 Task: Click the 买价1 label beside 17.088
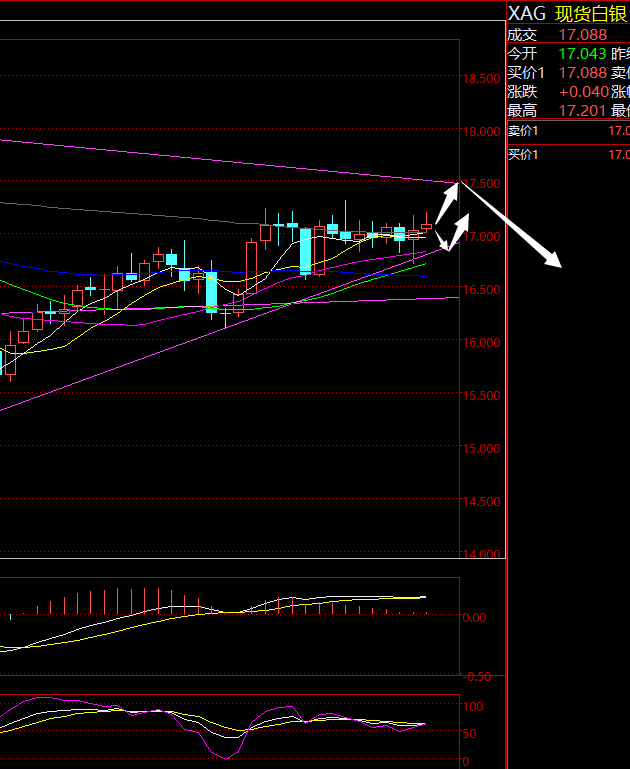(526, 73)
